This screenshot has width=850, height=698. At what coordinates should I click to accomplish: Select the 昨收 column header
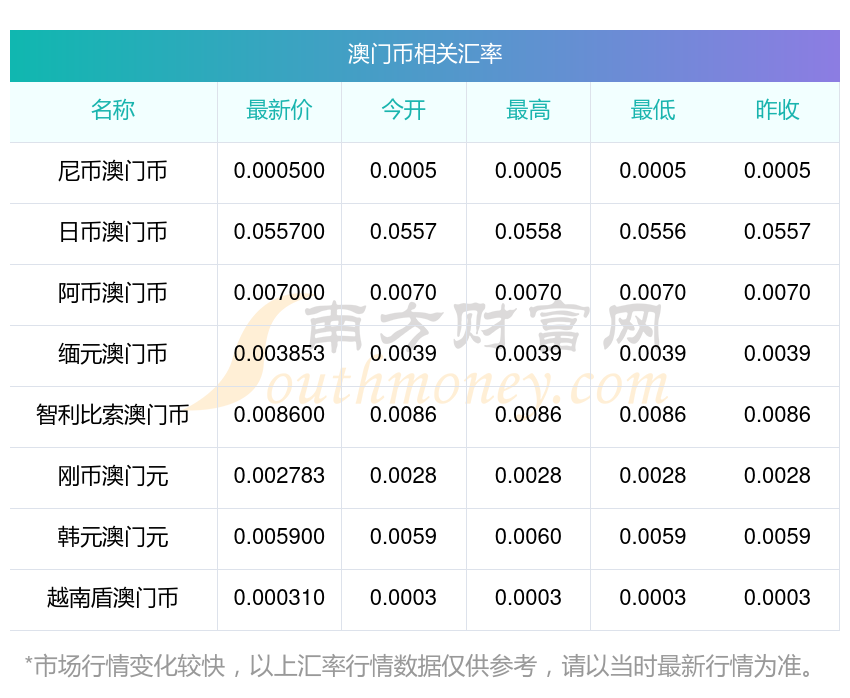click(x=777, y=110)
